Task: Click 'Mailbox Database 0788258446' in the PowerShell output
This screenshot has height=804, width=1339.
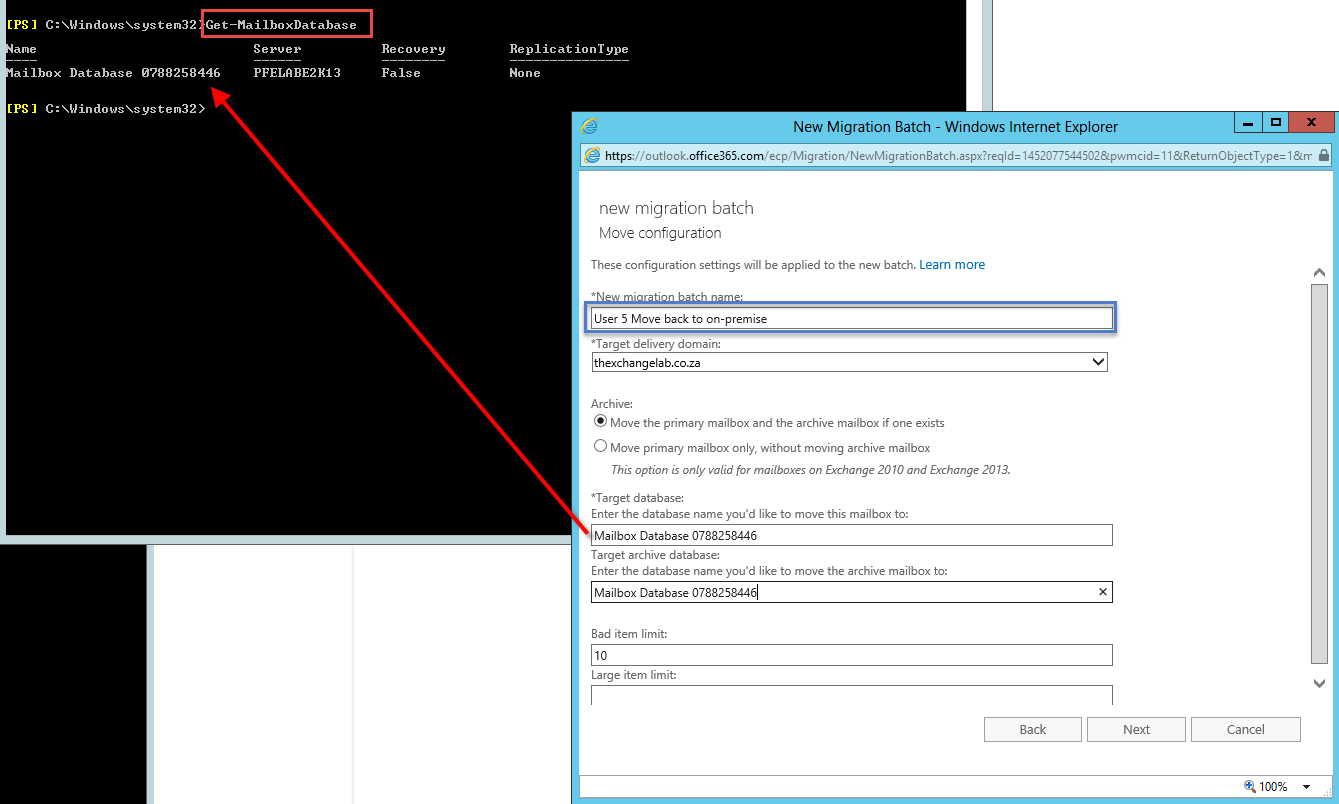Action: coord(113,73)
